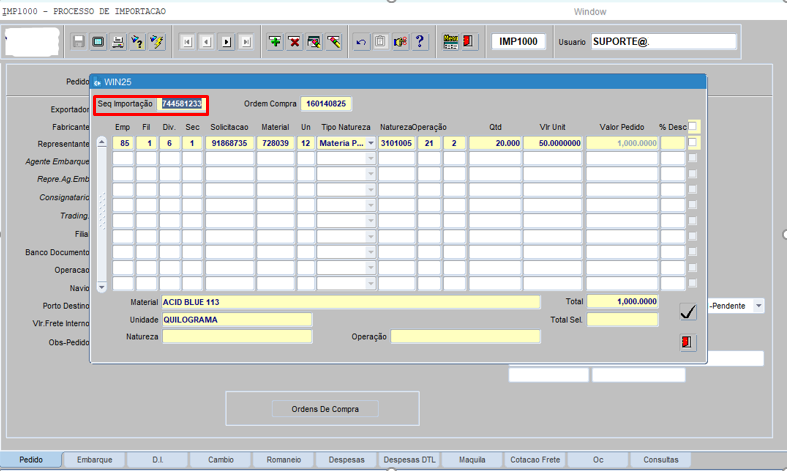
Task: Insert new record with green plus icon
Action: 275,42
